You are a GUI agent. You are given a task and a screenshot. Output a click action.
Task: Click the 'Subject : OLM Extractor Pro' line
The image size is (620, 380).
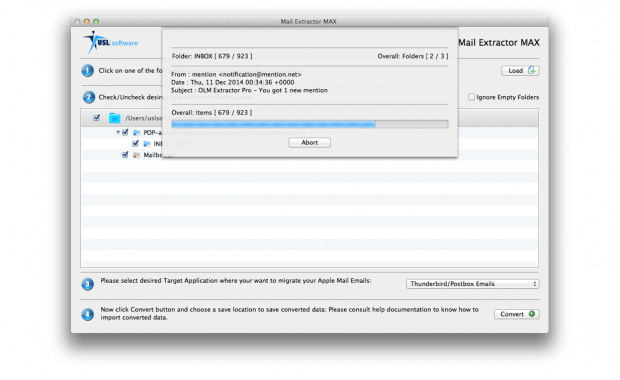[x=249, y=90]
